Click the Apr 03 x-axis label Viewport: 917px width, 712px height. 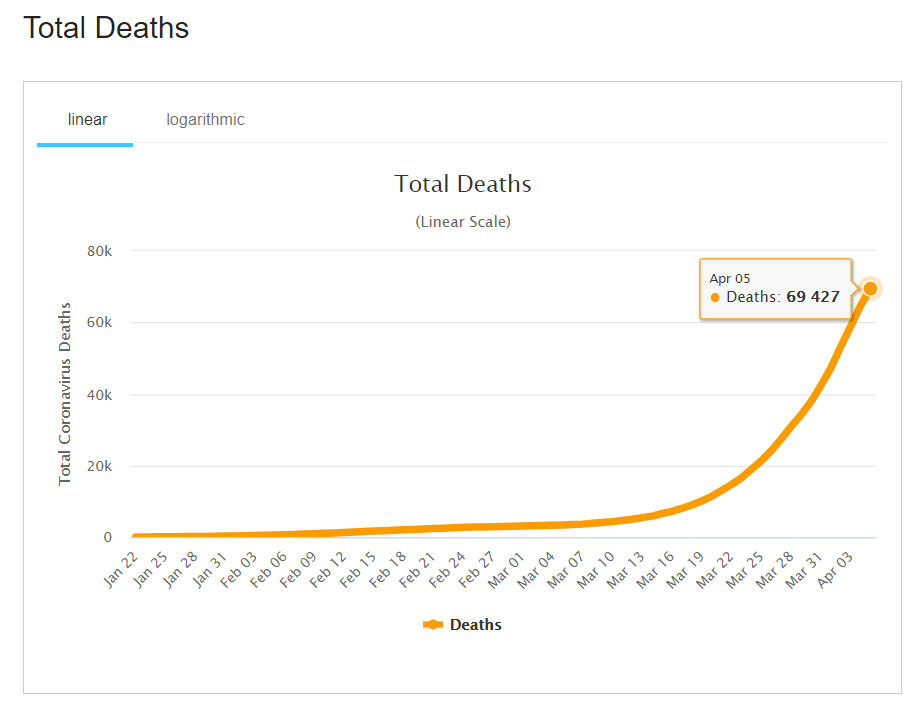point(835,568)
